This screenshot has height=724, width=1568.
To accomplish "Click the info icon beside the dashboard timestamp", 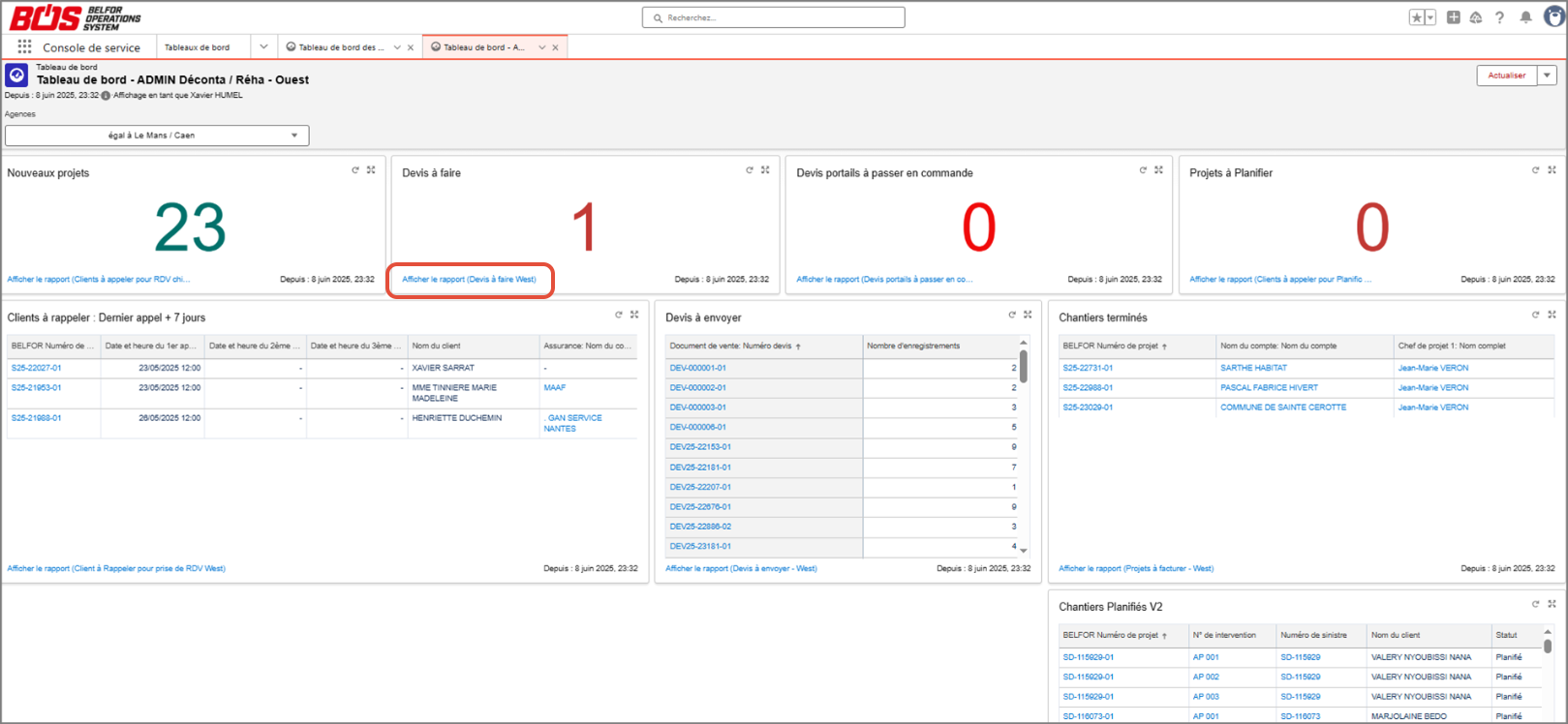I will [107, 96].
